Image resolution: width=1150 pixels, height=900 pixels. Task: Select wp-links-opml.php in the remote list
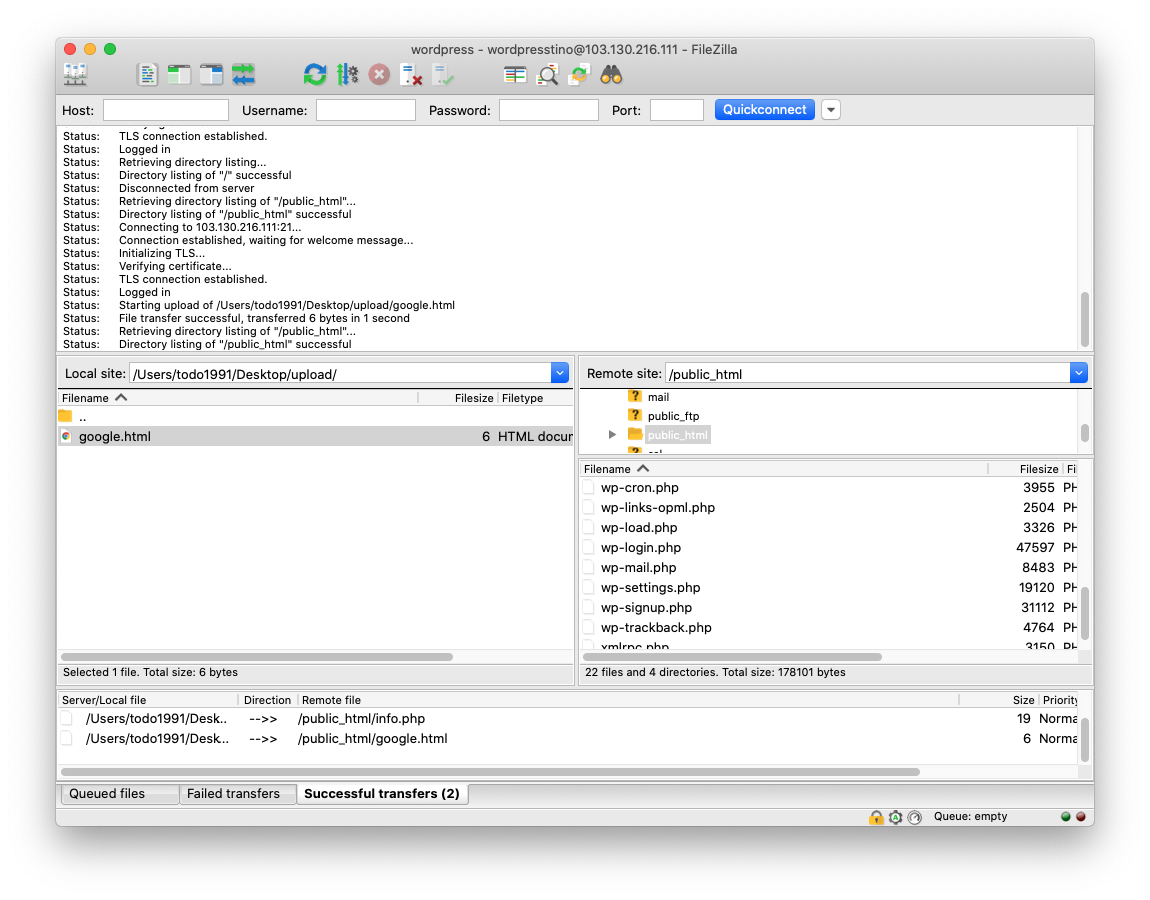click(829, 508)
